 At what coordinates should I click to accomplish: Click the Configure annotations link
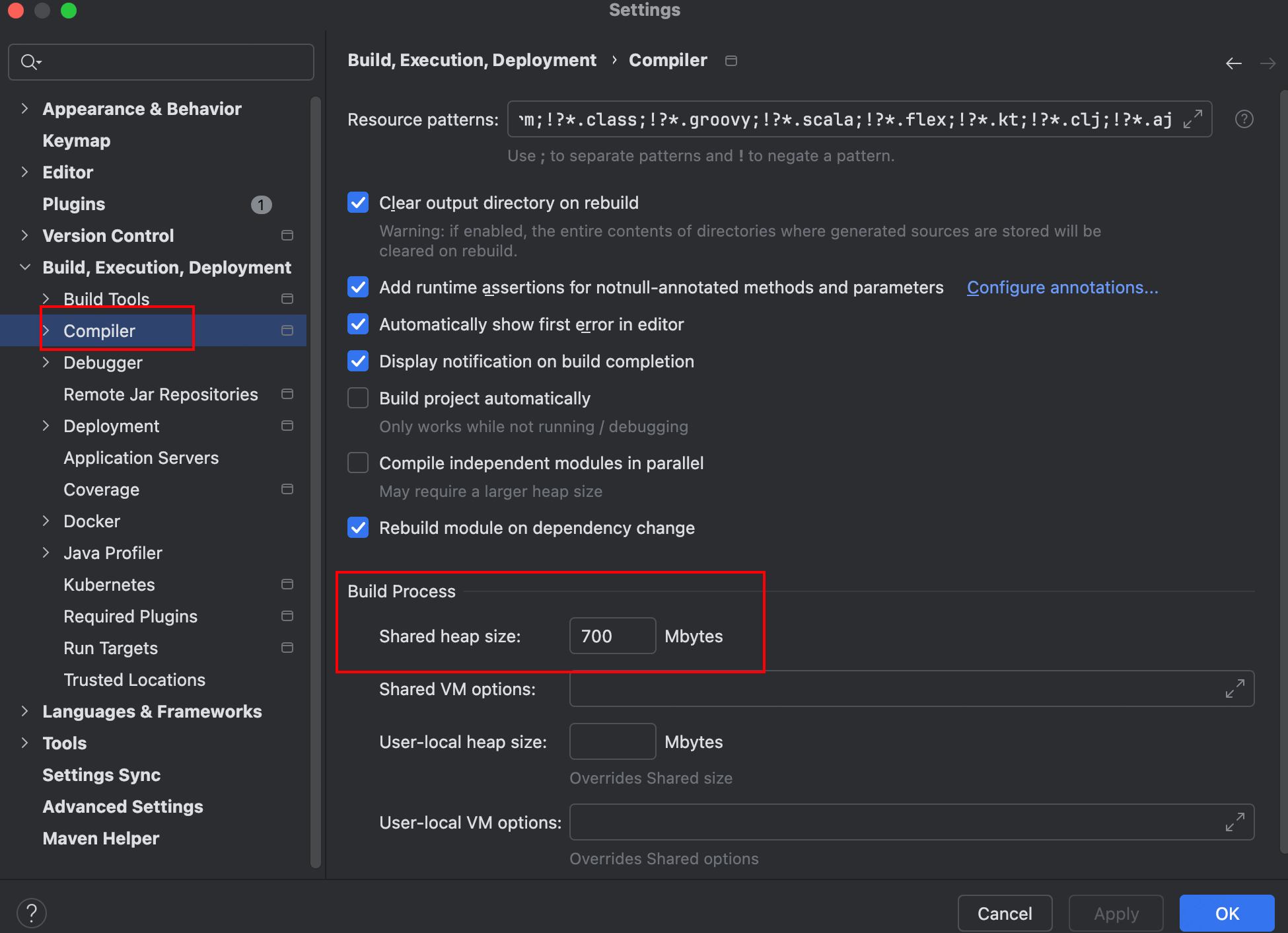point(1062,287)
